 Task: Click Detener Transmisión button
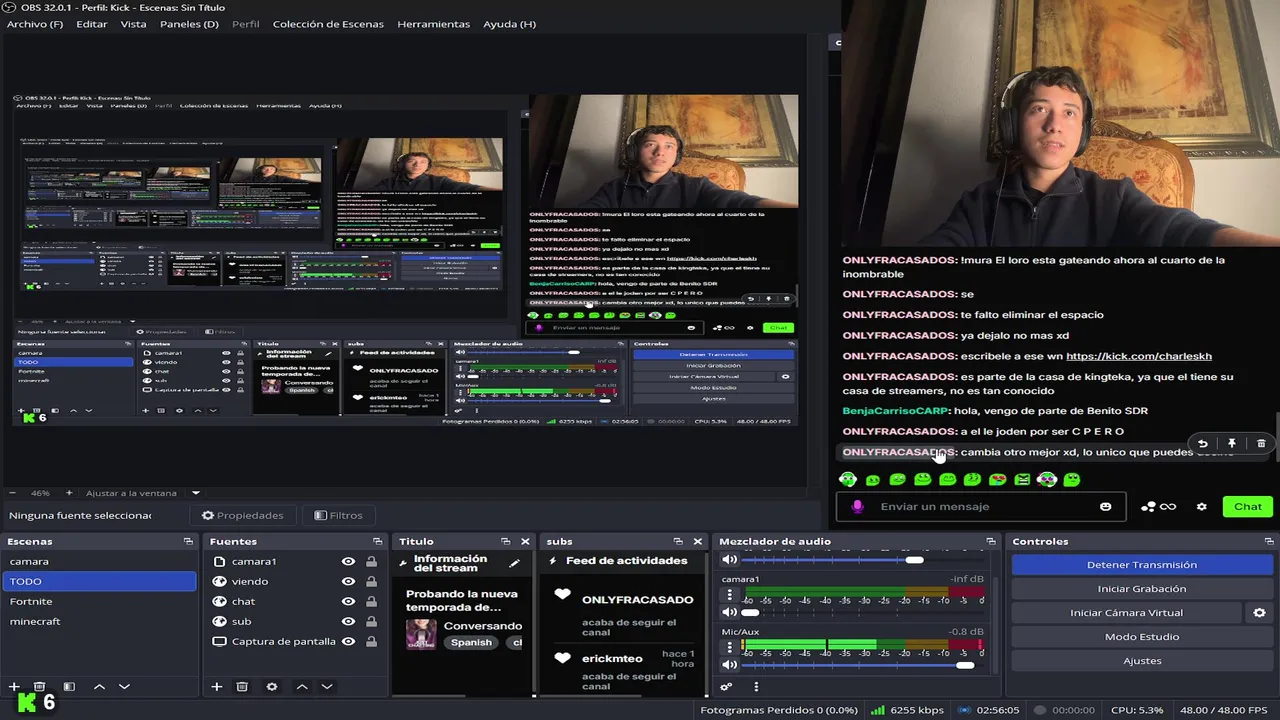[1142, 565]
